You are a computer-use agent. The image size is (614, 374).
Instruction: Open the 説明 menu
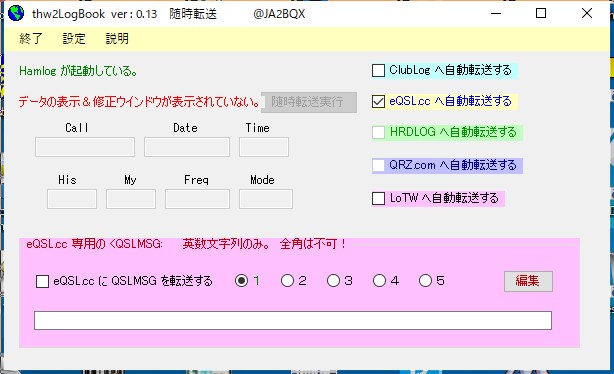pyautogui.click(x=117, y=38)
